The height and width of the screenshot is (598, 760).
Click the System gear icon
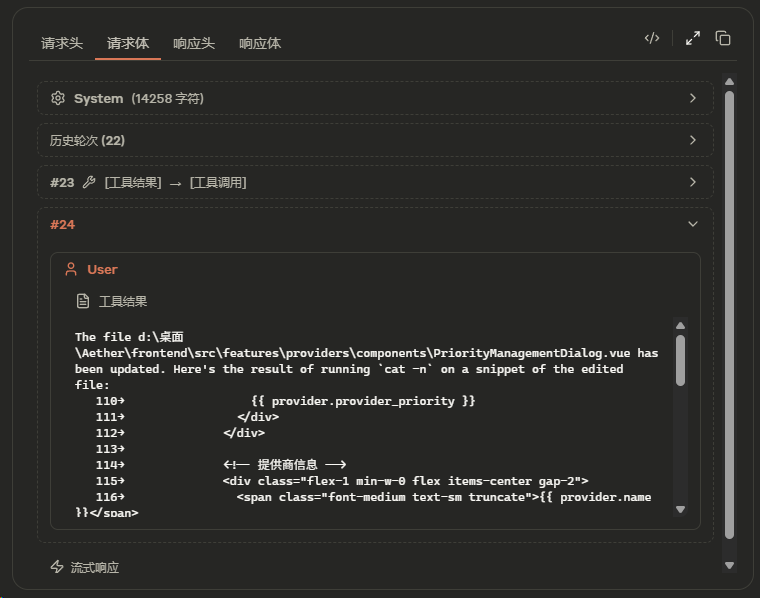point(58,98)
